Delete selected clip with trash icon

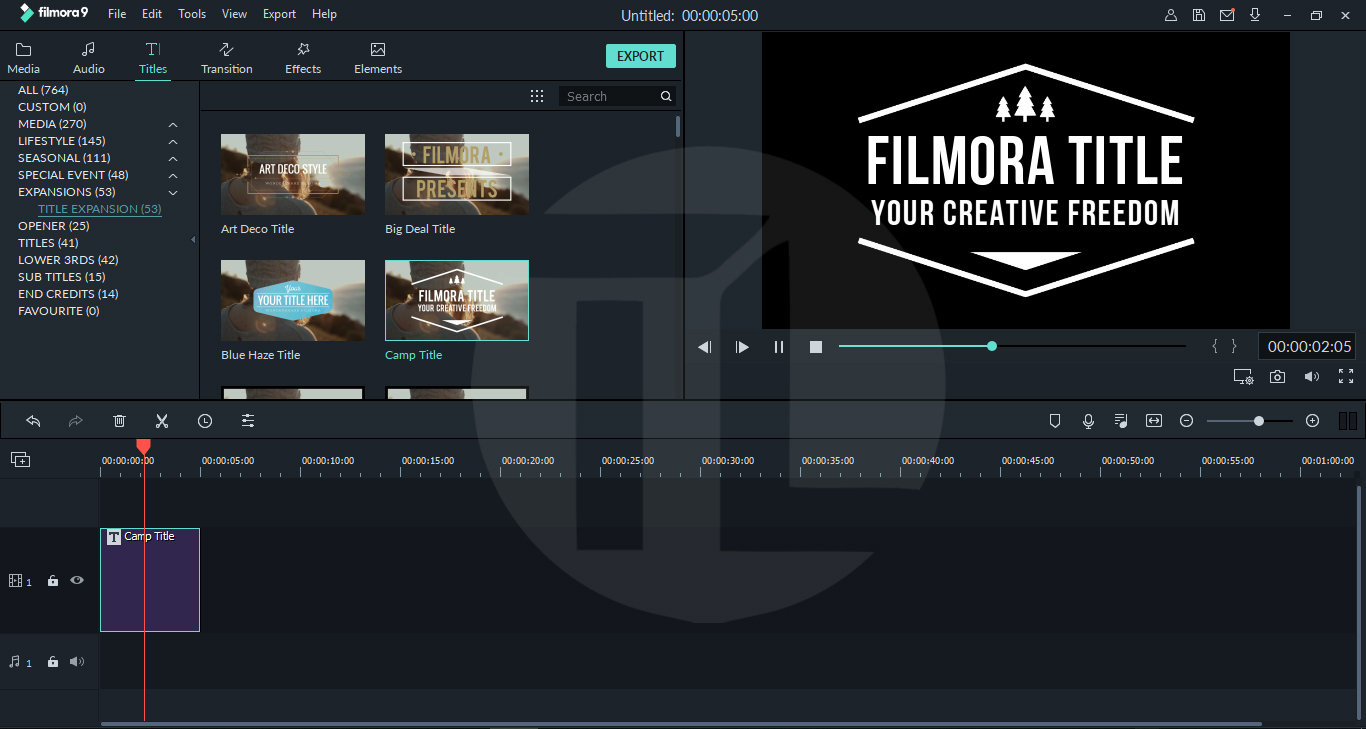point(119,421)
